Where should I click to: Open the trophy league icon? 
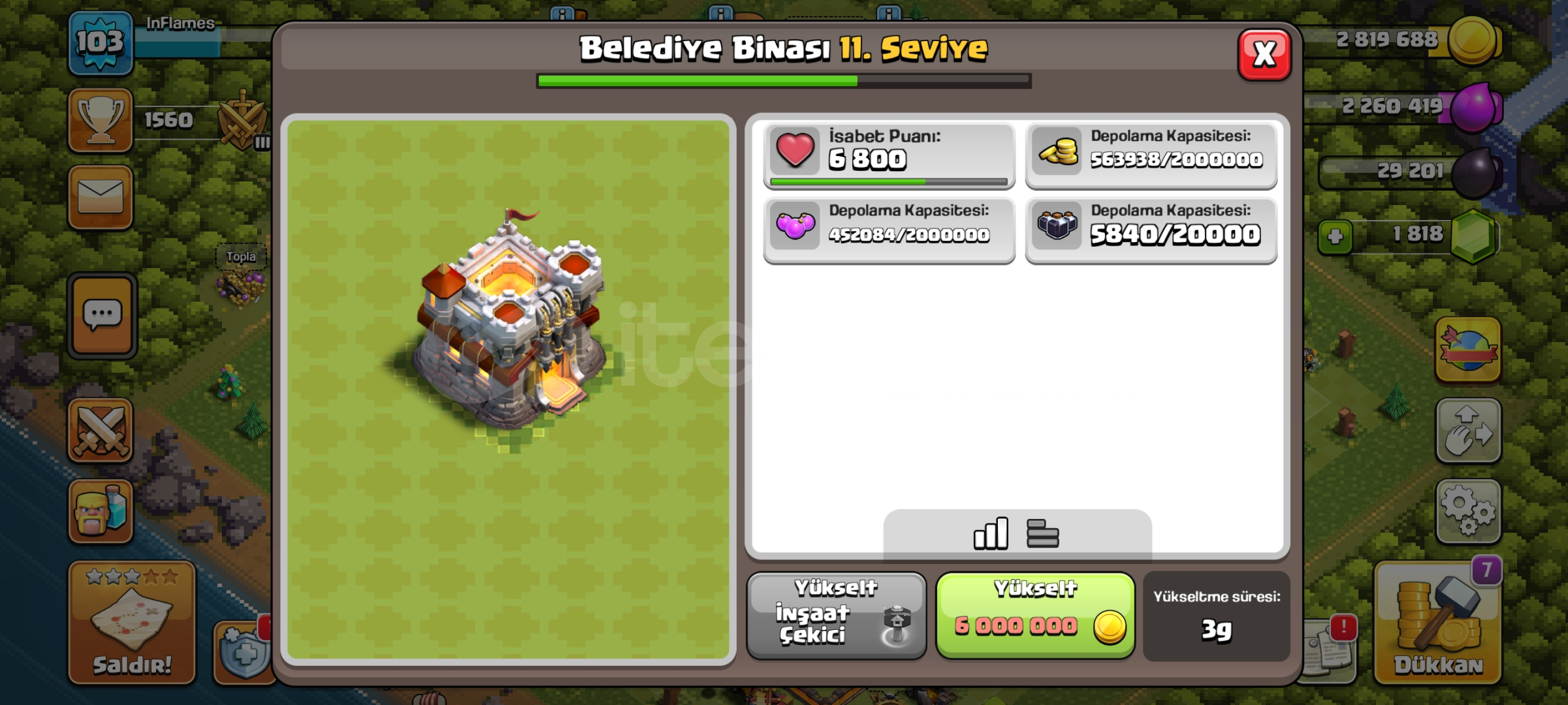click(x=101, y=120)
